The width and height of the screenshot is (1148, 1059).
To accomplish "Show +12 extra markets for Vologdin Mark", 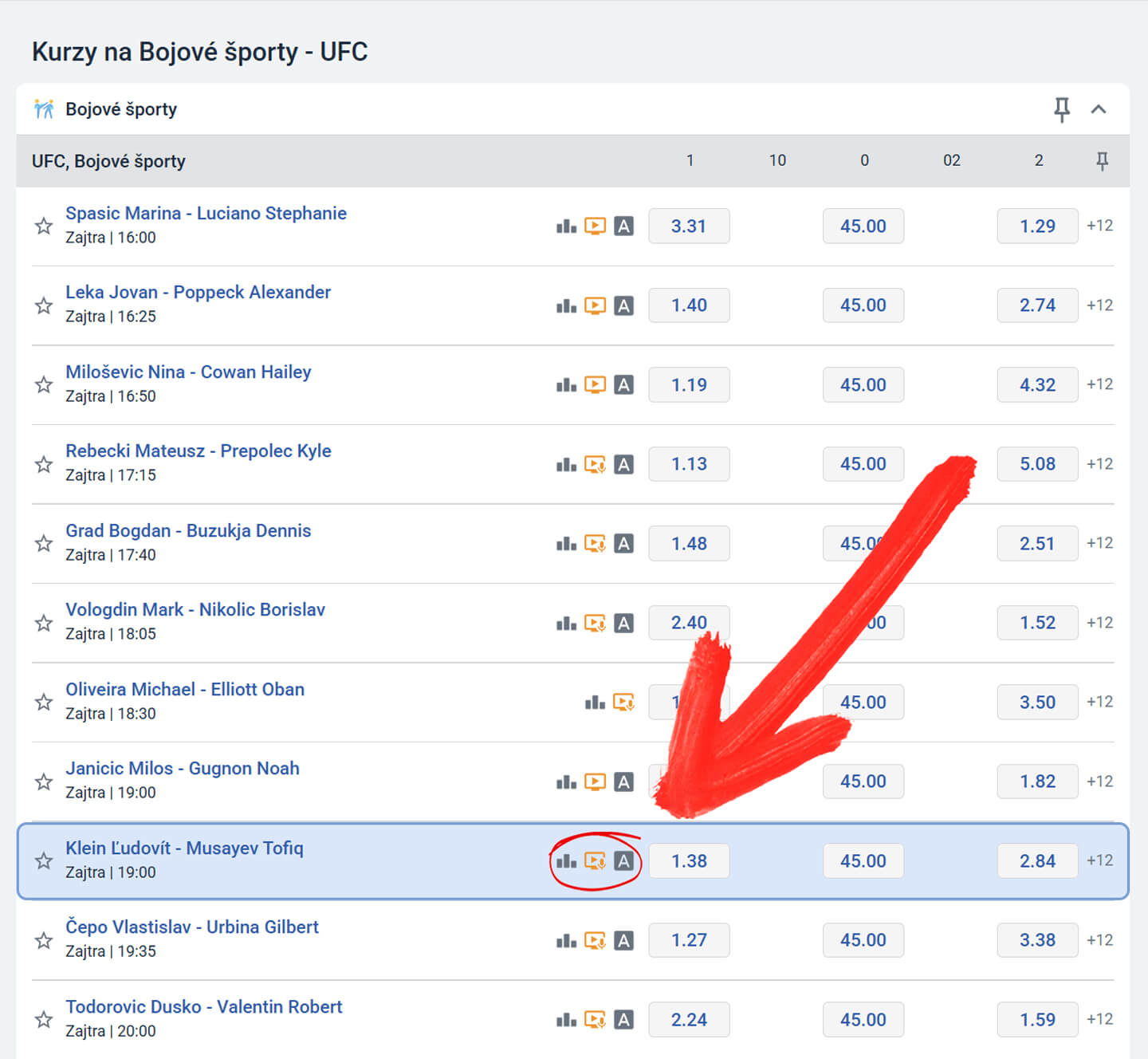I will [x=1100, y=623].
